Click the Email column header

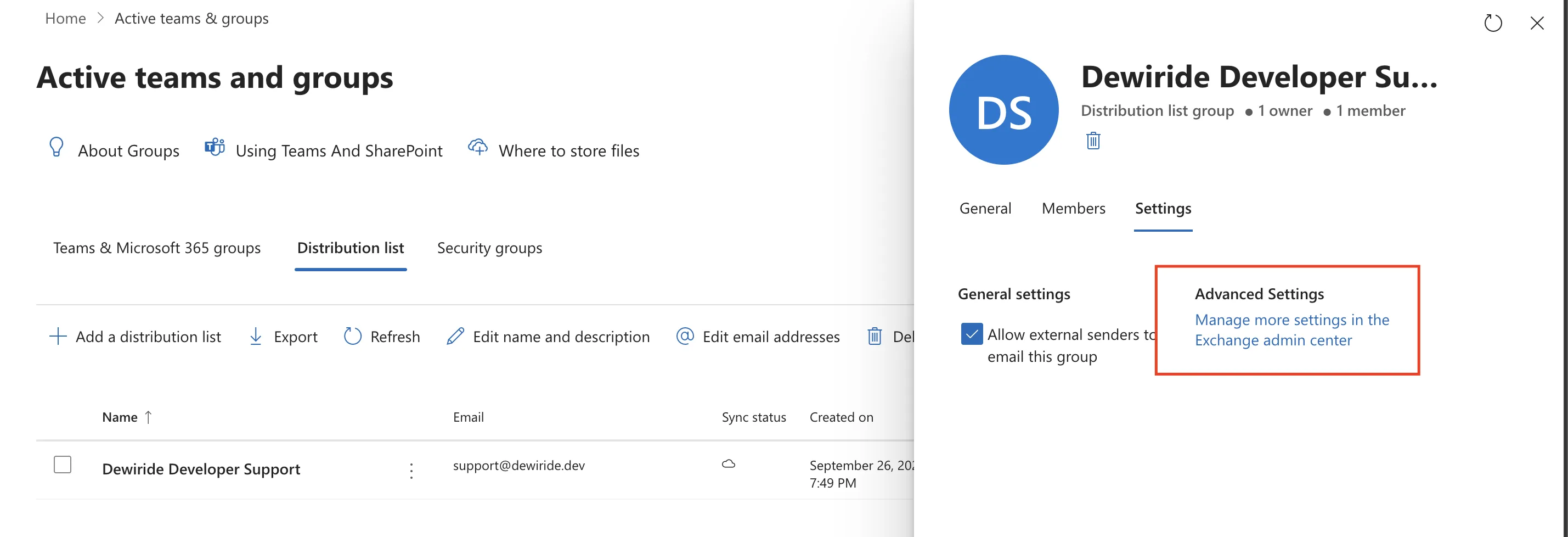tap(468, 417)
